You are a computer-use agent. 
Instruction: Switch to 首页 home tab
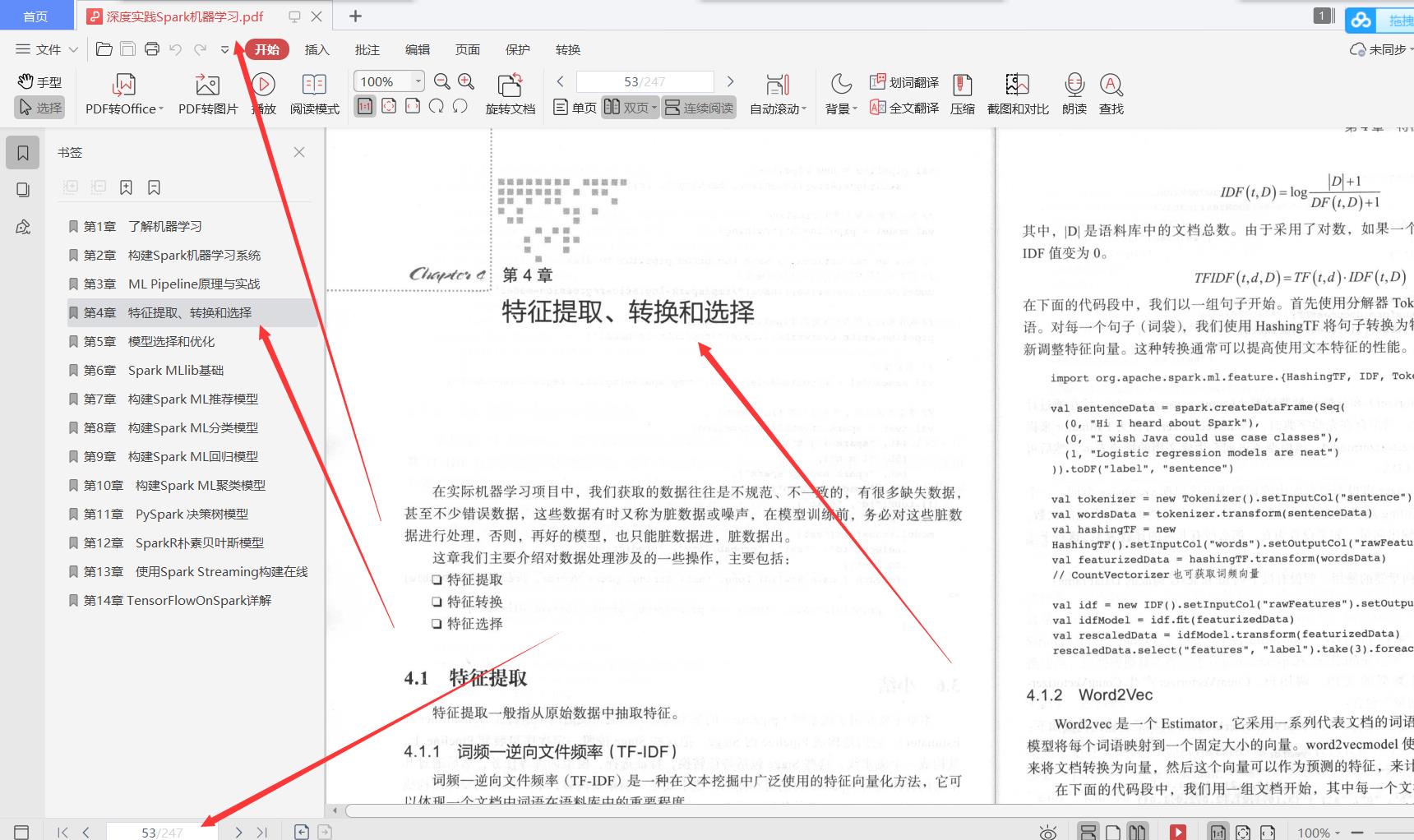coord(35,16)
